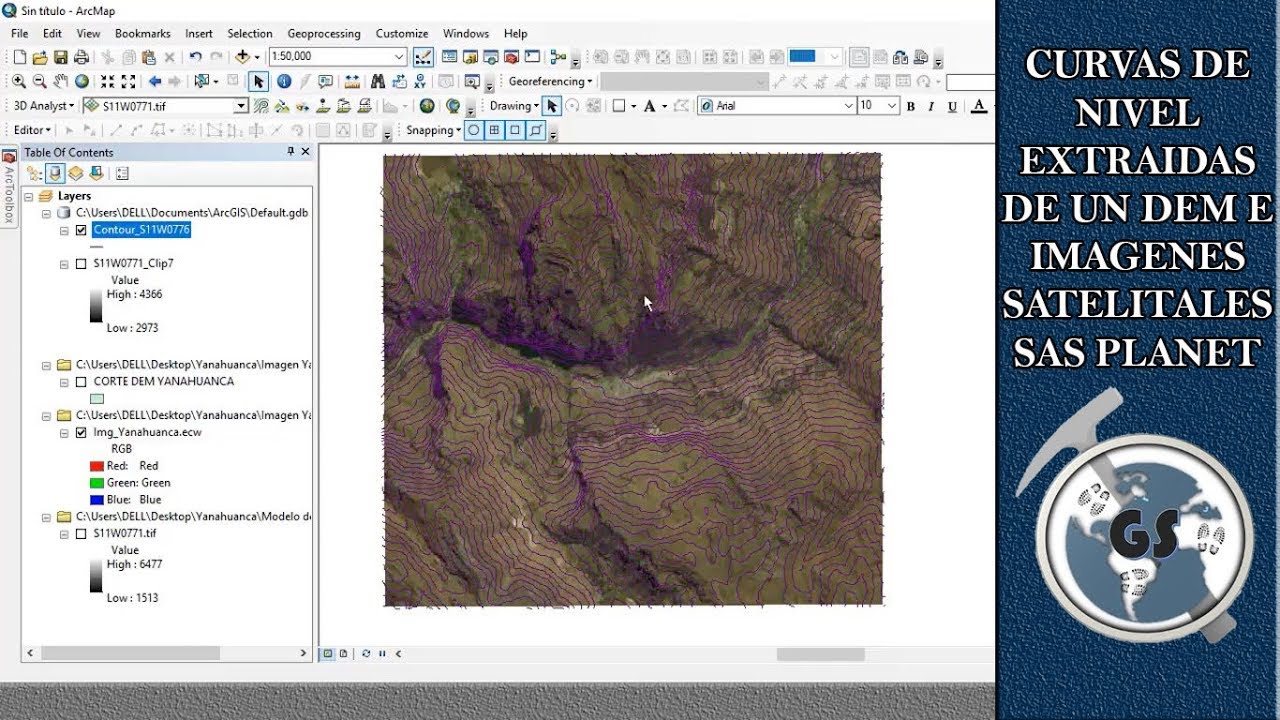This screenshot has height=720, width=1280.
Task: Launch ArcGlobe from 3D Analyst toolbar
Action: 453,105
